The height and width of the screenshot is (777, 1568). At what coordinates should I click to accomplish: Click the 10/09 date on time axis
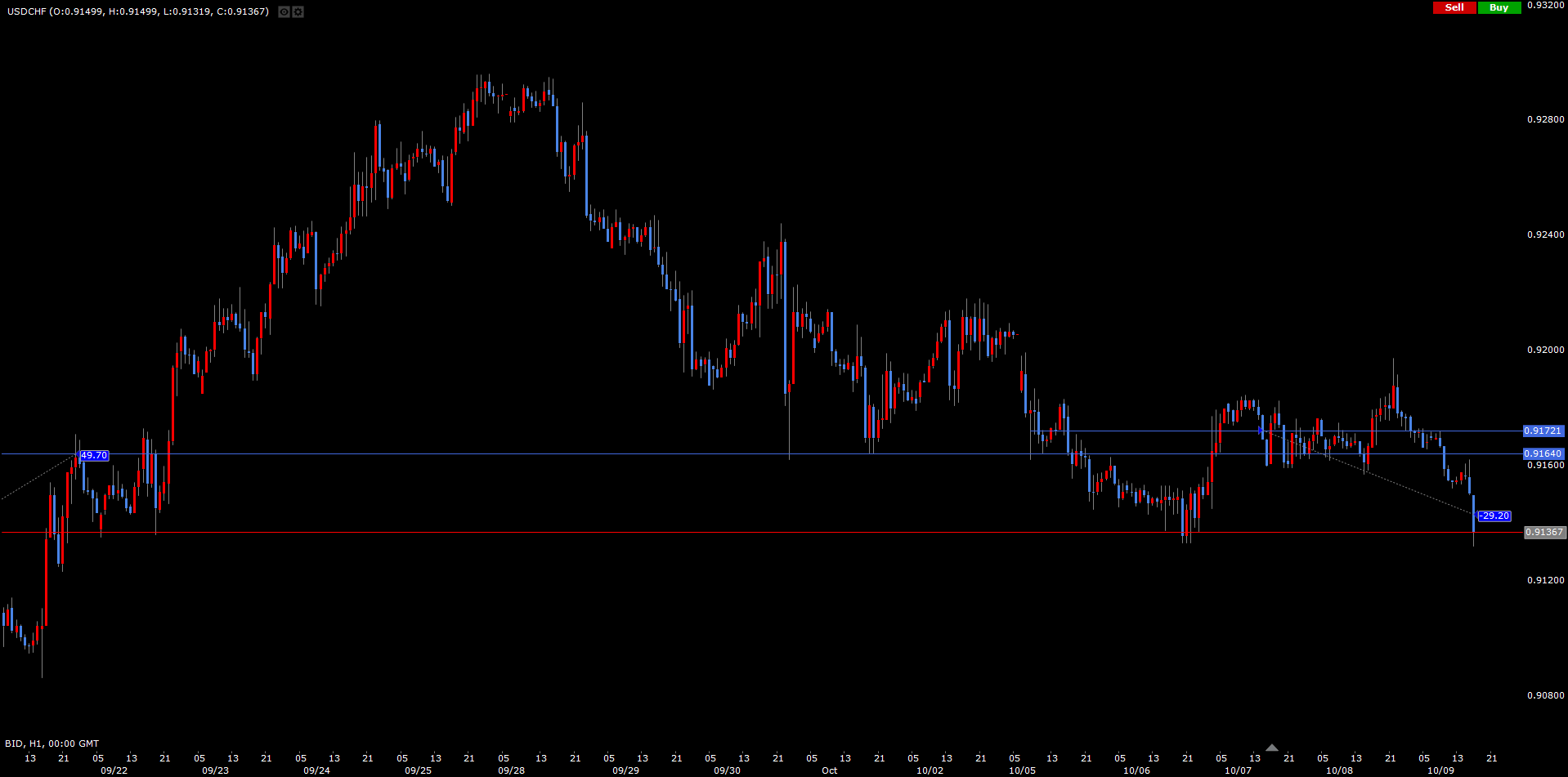click(1440, 770)
